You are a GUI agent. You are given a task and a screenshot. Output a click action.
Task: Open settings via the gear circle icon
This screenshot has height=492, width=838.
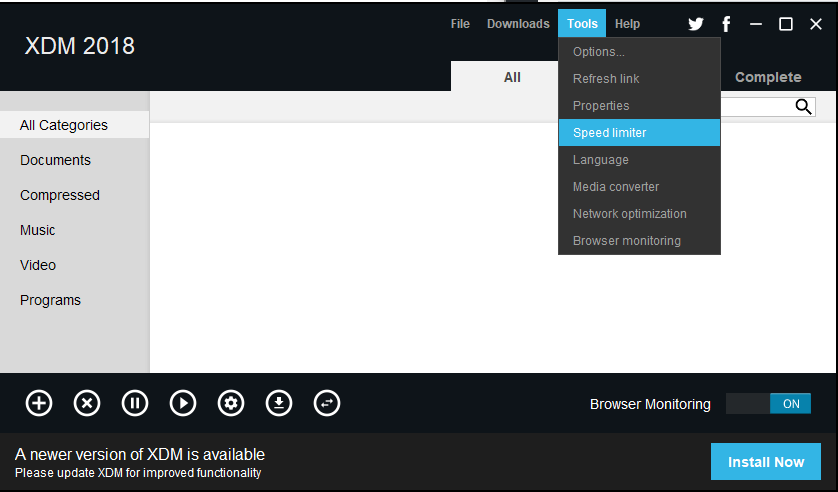coord(231,403)
